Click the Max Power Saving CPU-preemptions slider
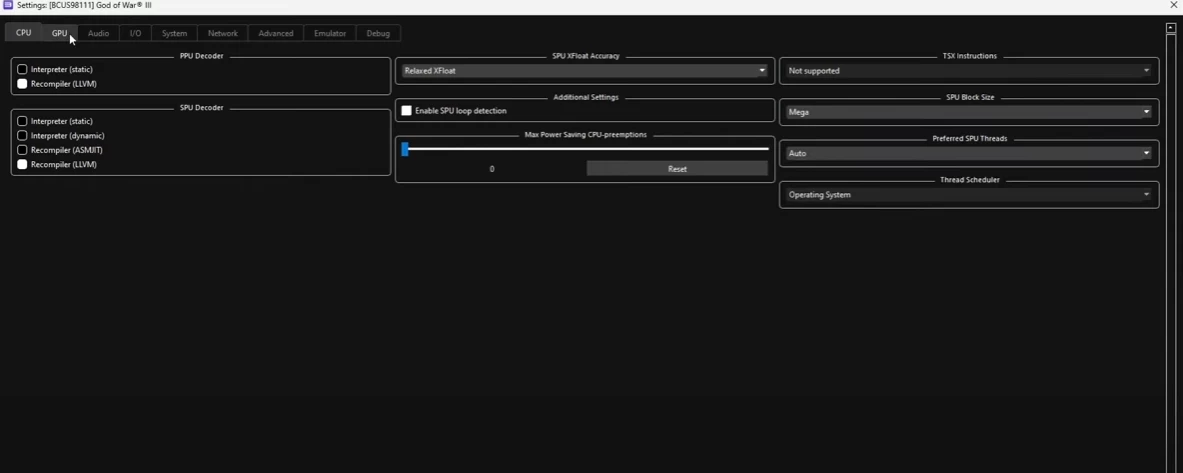Image resolution: width=1183 pixels, height=473 pixels. [x=585, y=149]
